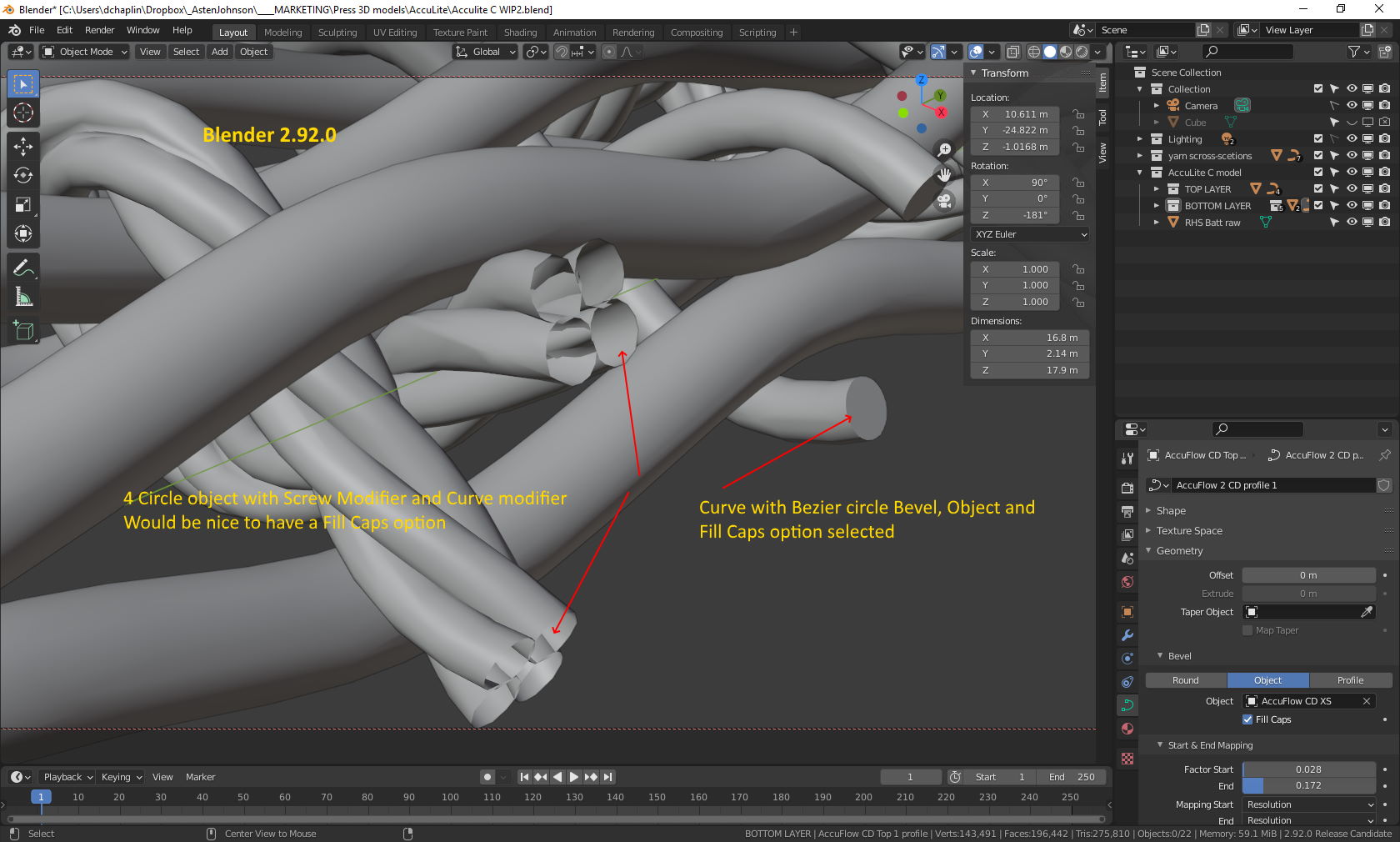Hide the TOP LAYER collection eye

tap(1352, 189)
